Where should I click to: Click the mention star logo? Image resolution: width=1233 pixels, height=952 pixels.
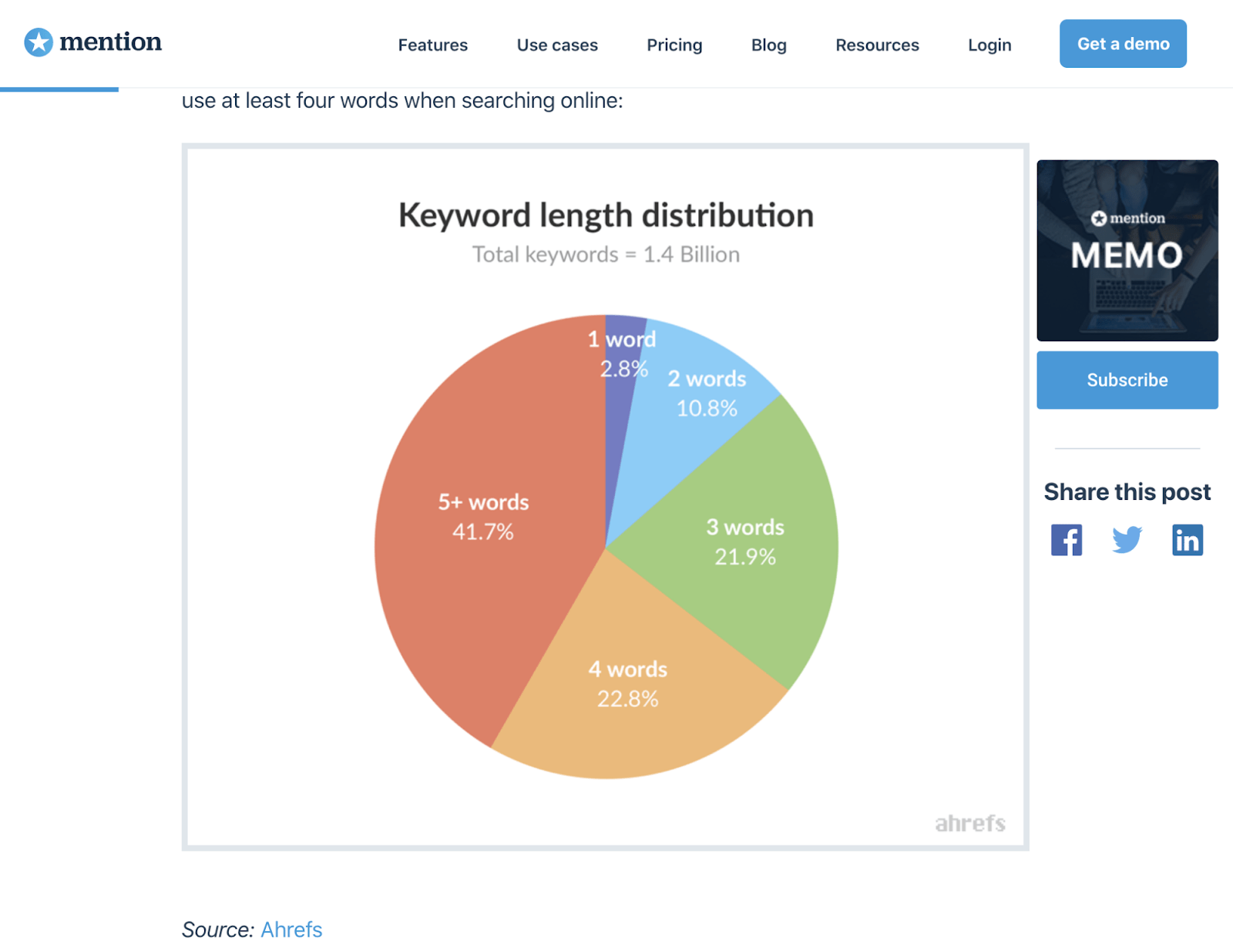pos(39,42)
